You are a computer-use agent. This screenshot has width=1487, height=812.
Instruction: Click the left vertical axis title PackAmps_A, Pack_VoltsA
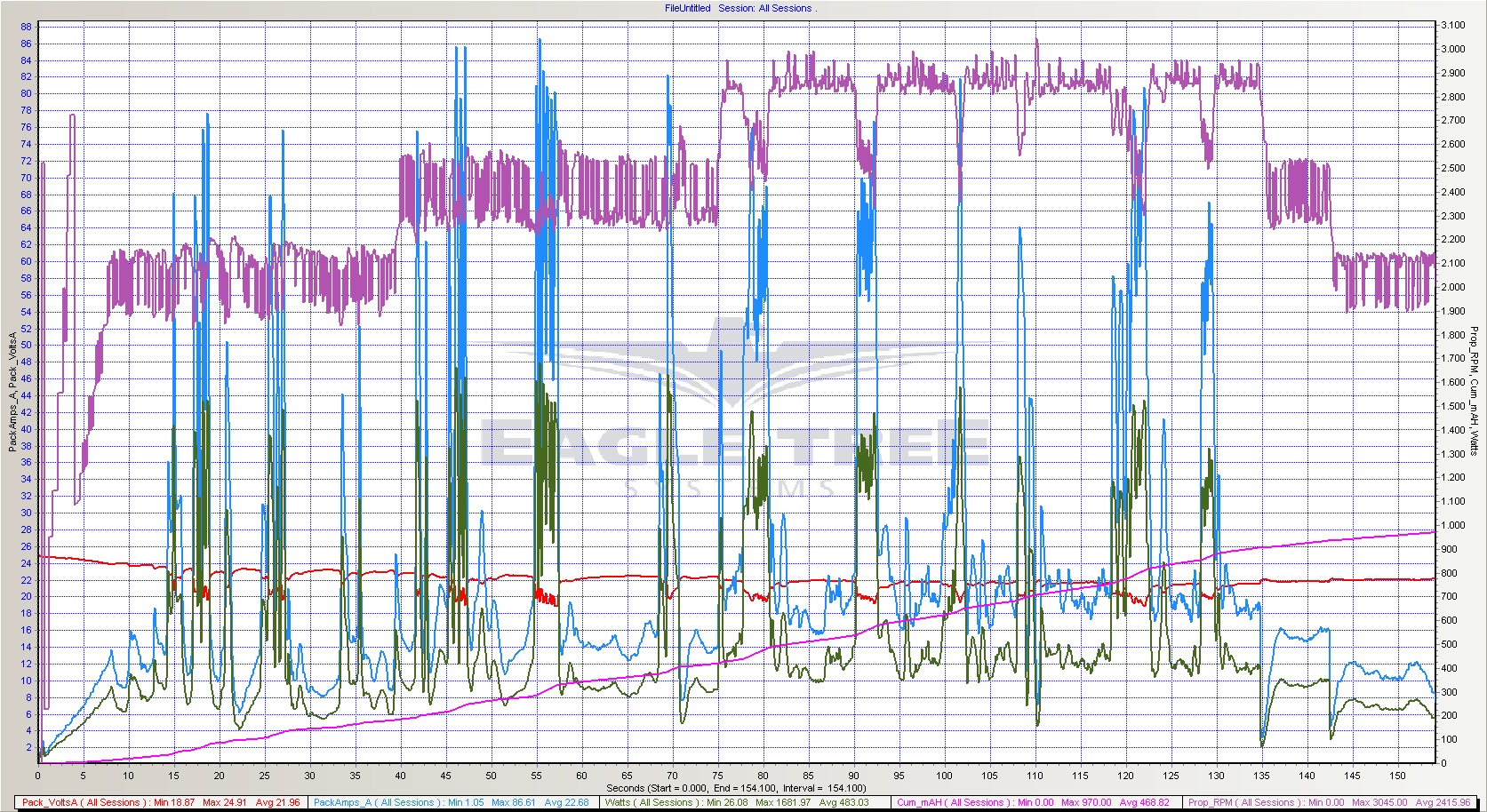tap(12, 392)
